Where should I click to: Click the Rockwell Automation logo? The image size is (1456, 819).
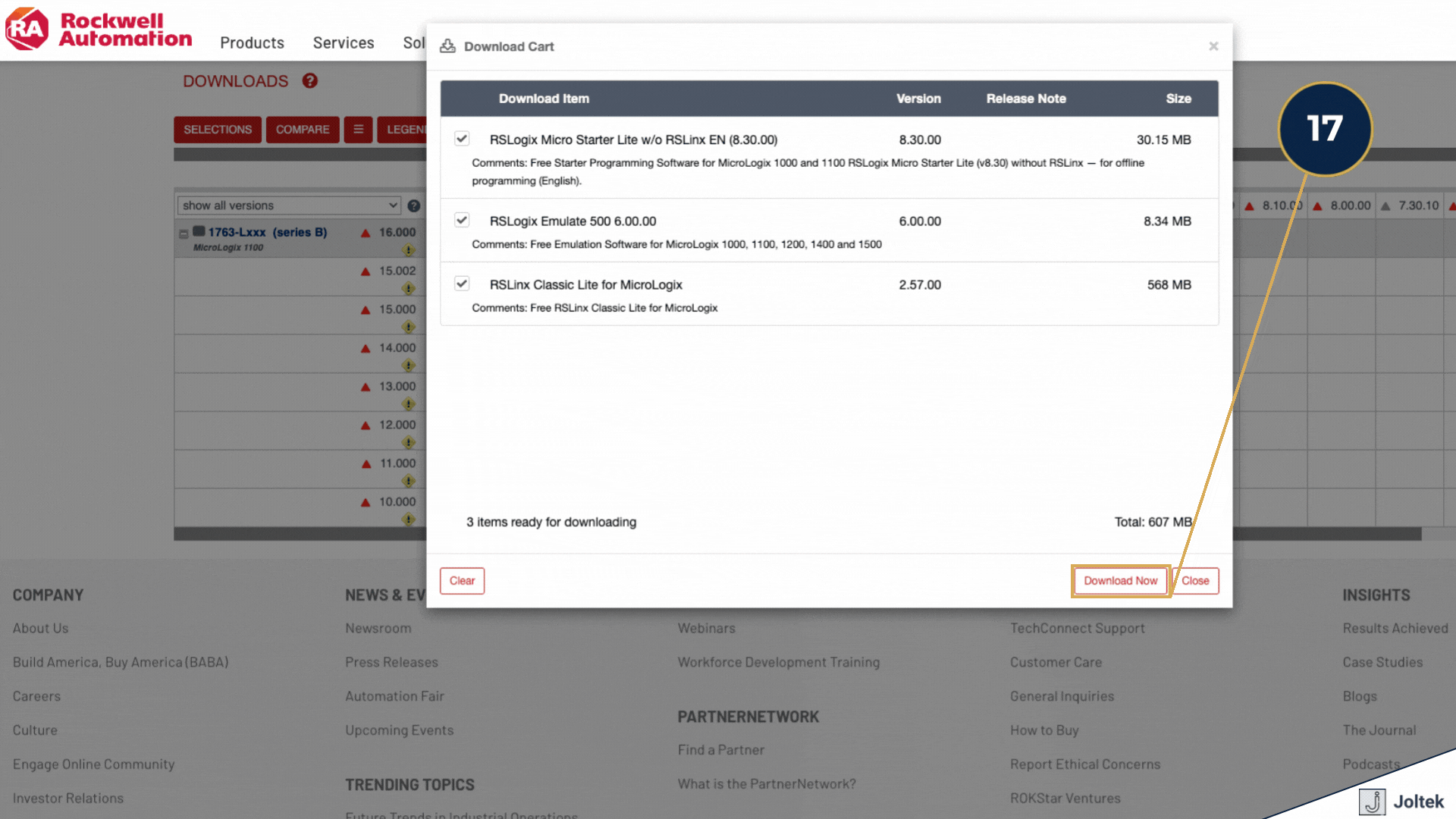(99, 29)
